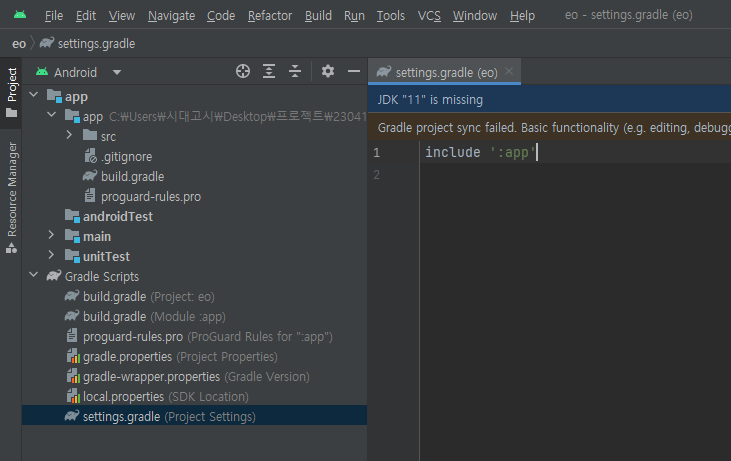Click the elephant icon on settings.gradle tab
Screen dimensions: 731x461
(384, 71)
